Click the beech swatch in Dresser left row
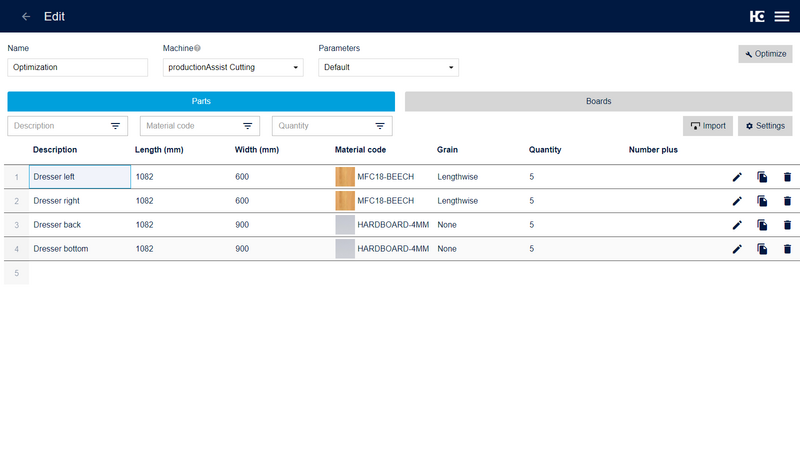Screen dimensions: 800x450 (x=345, y=177)
